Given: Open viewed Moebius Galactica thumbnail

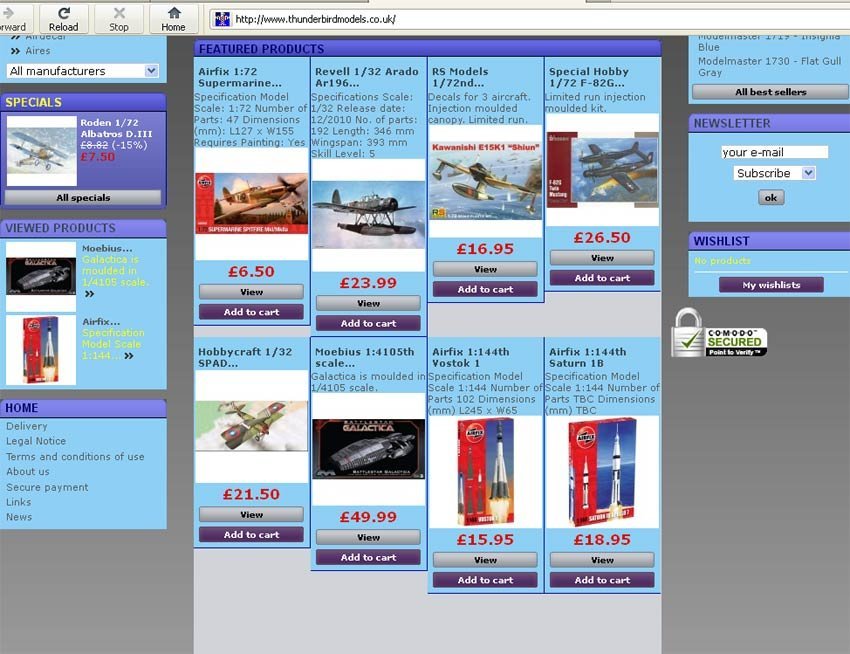Looking at the screenshot, I should tap(41, 277).
